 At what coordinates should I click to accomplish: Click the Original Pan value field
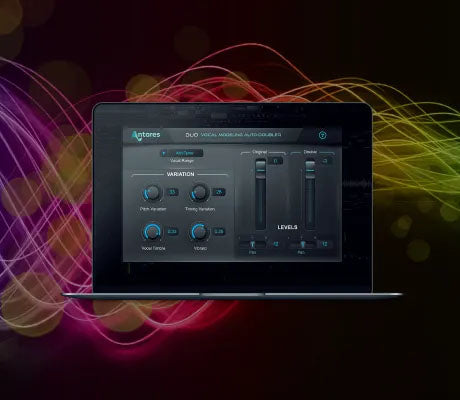pyautogui.click(x=276, y=245)
